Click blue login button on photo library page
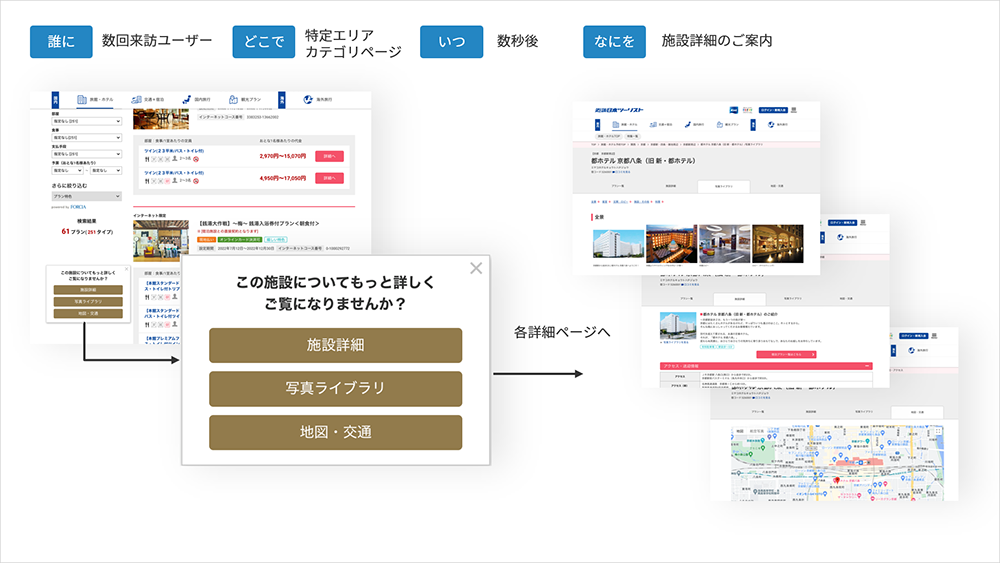 (773, 110)
